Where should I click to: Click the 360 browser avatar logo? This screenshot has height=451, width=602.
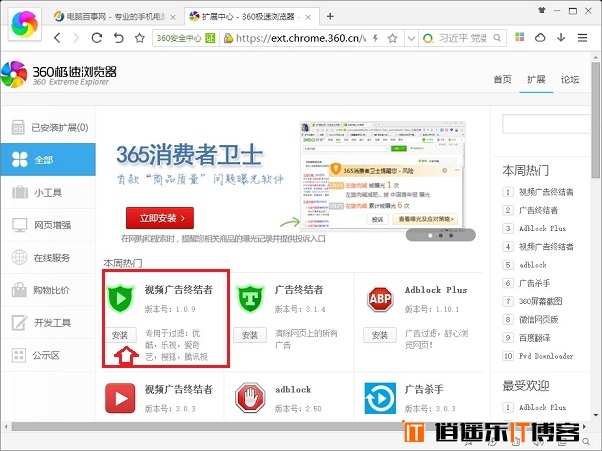click(x=25, y=25)
